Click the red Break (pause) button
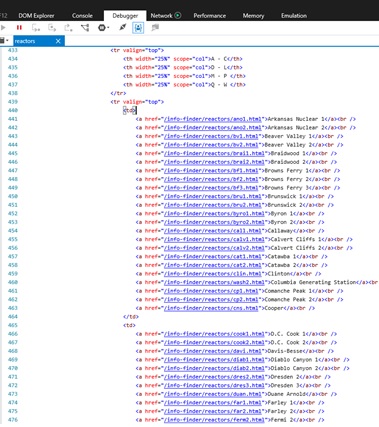The image size is (379, 427). 19,28
